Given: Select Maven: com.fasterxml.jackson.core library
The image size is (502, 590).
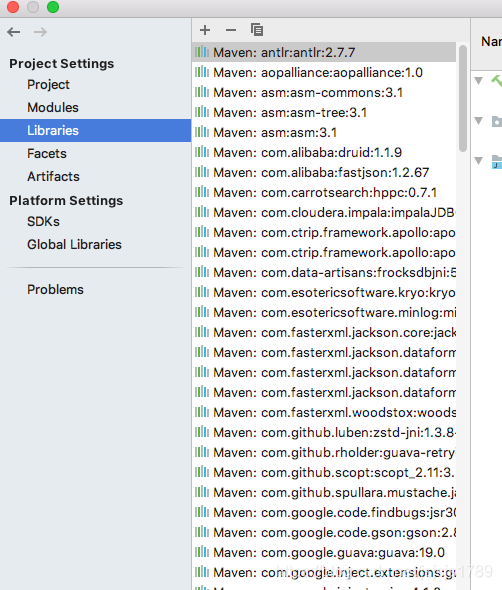Looking at the screenshot, I should click(x=324, y=332).
